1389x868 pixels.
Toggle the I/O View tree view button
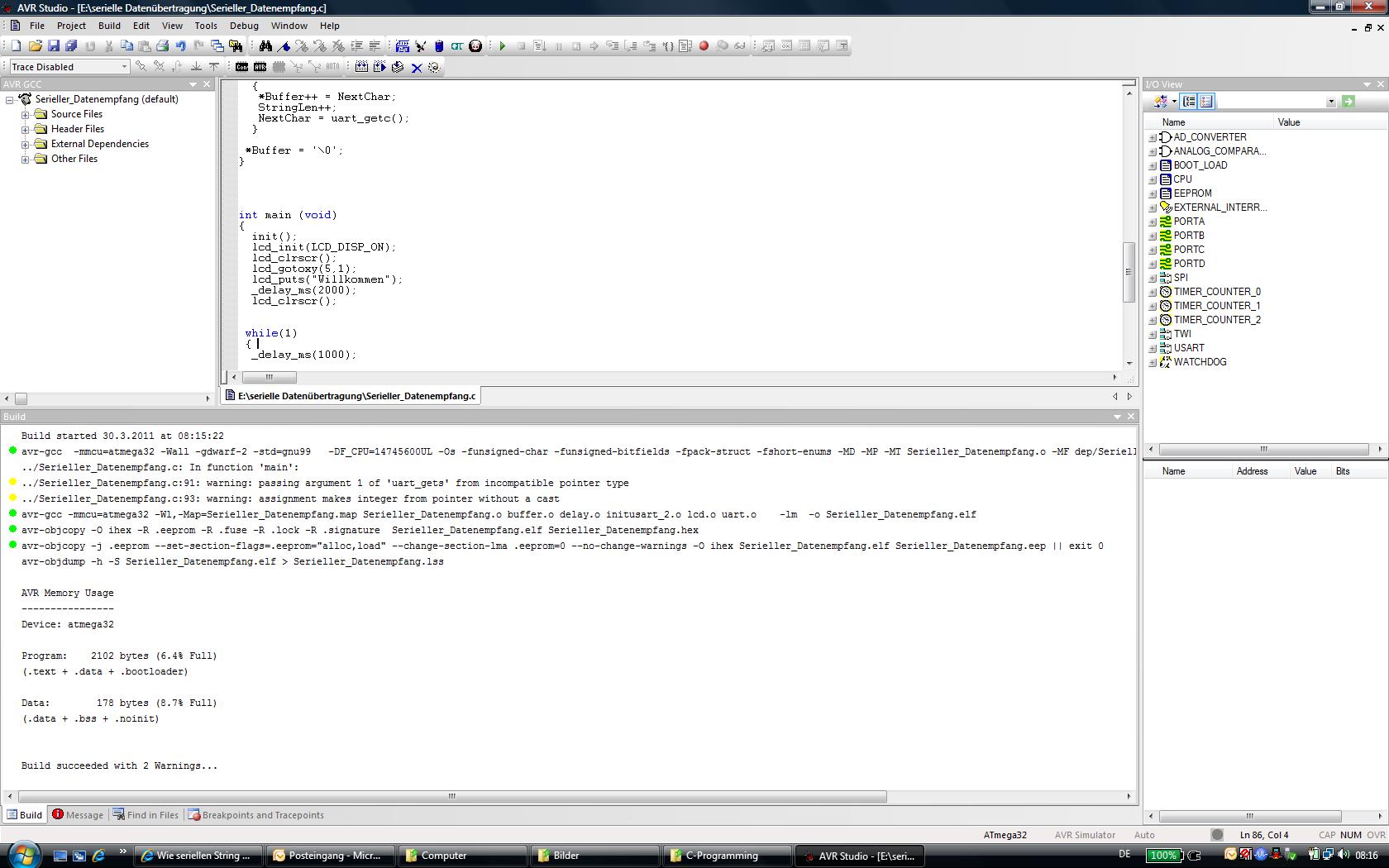pyautogui.click(x=1189, y=101)
